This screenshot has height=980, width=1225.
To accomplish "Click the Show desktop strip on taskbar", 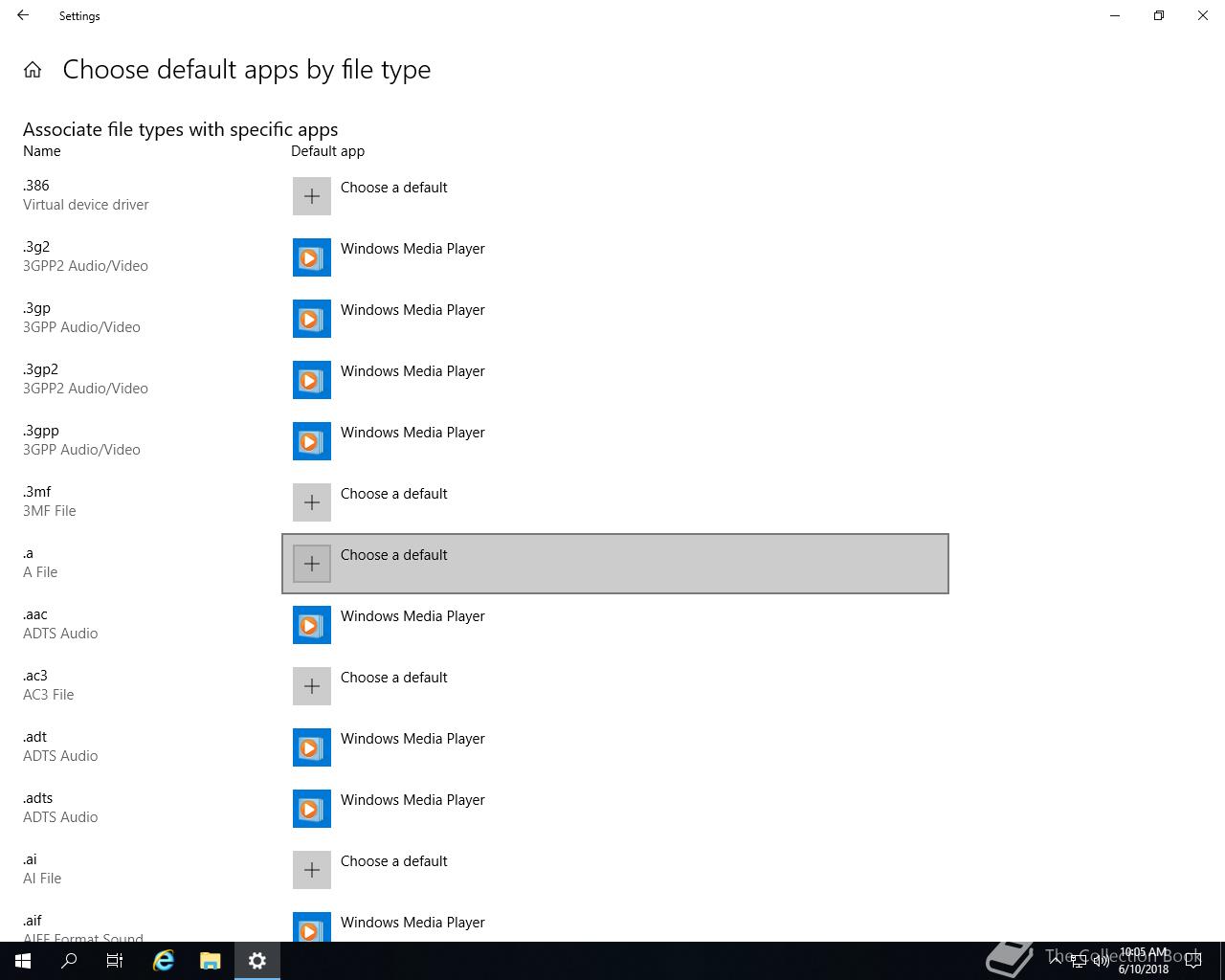I will 1222,961.
